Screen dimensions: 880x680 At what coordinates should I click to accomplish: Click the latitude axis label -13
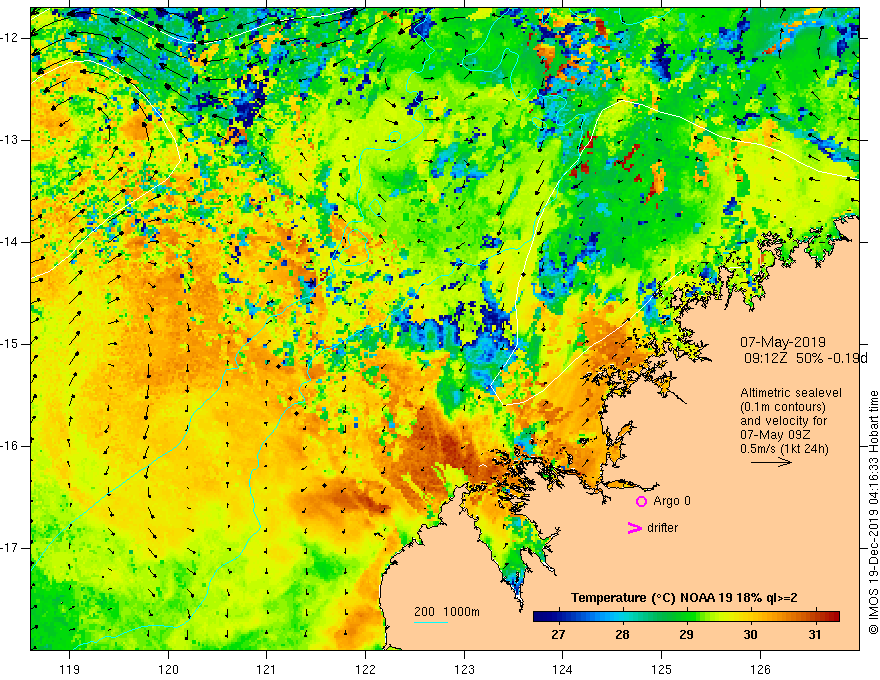coord(11,140)
